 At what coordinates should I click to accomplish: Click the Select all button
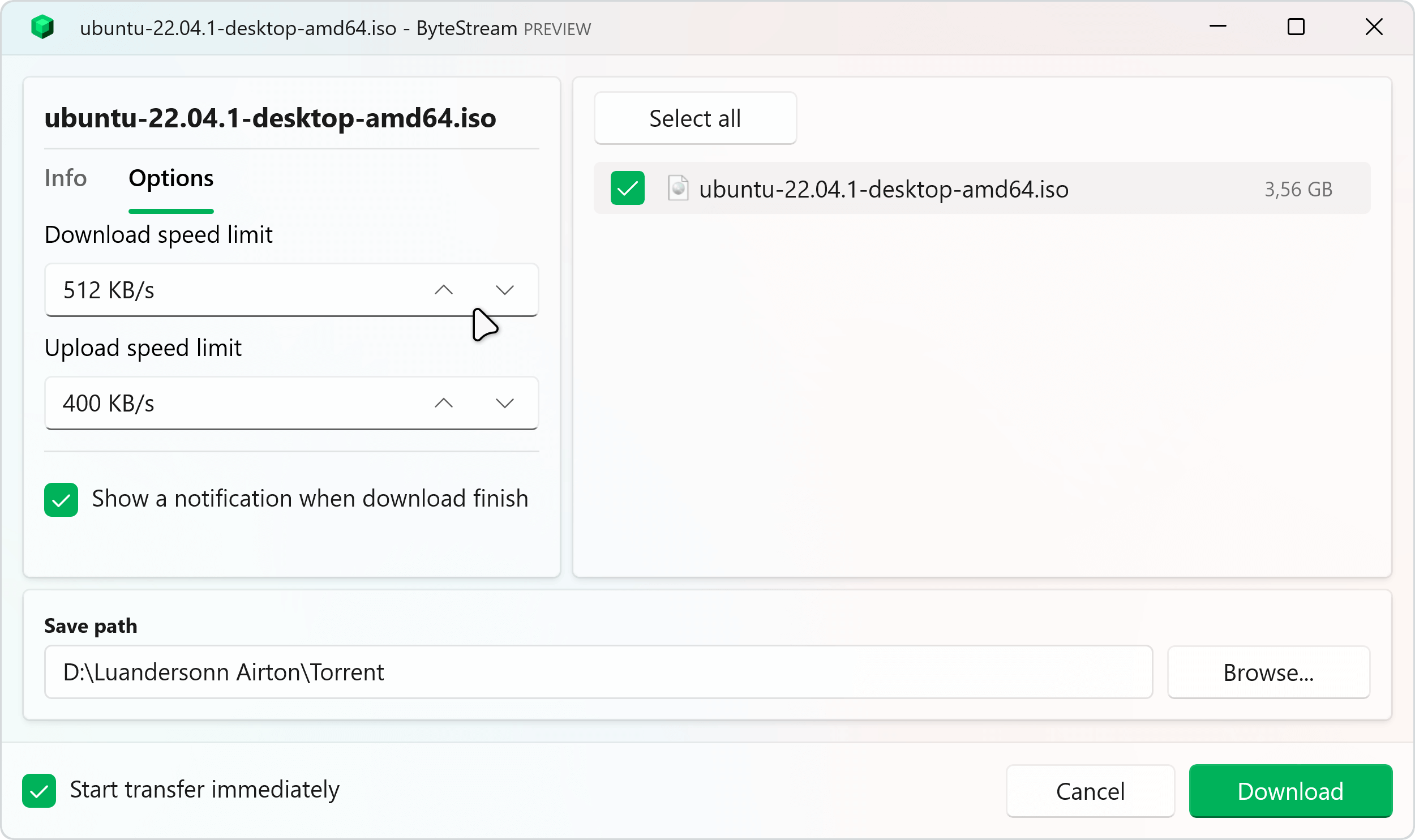point(695,118)
